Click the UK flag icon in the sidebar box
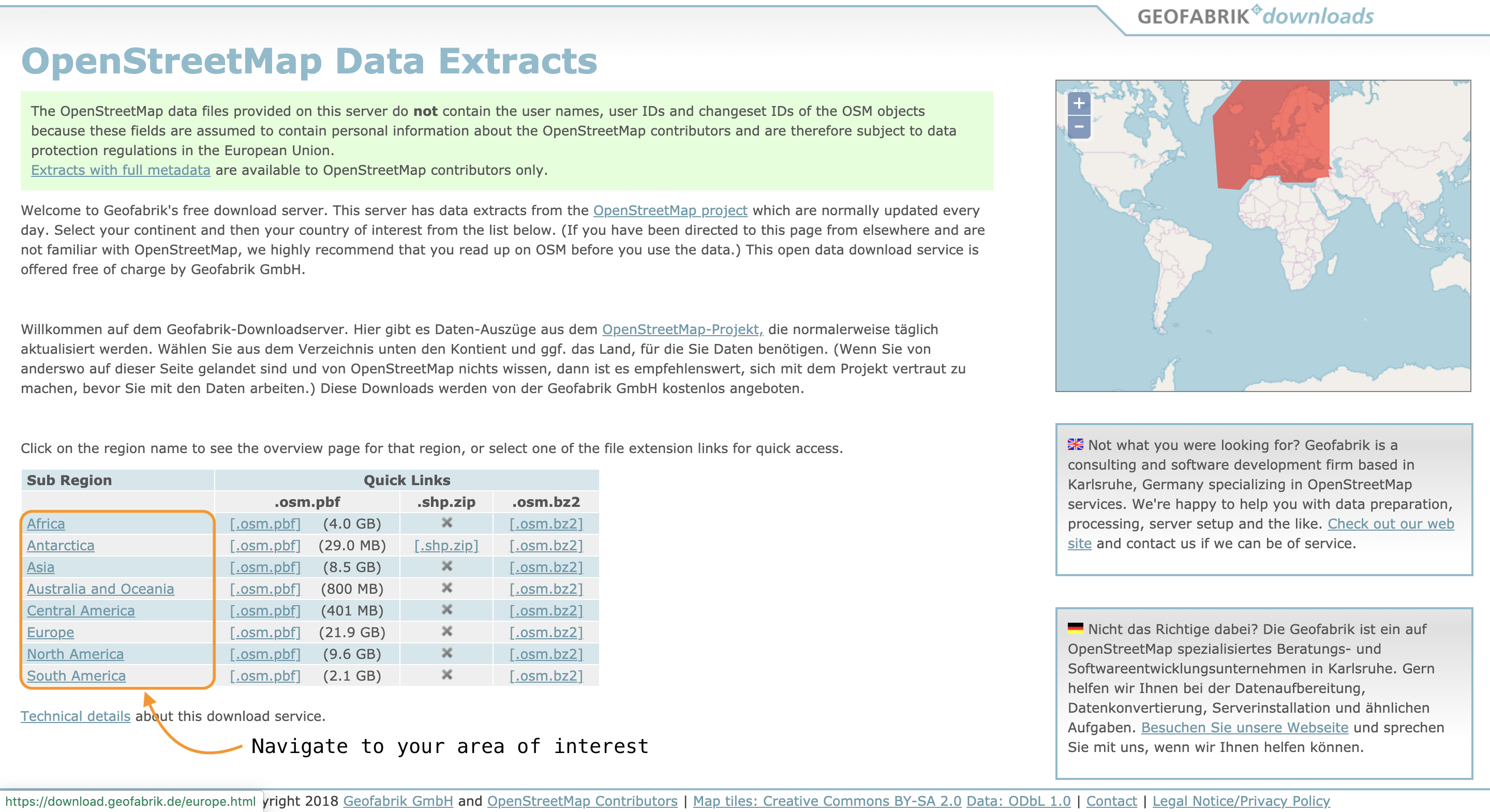 (1075, 444)
